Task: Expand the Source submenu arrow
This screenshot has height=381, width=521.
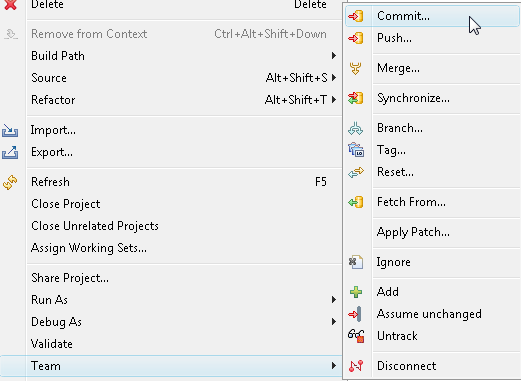Action: (x=334, y=78)
